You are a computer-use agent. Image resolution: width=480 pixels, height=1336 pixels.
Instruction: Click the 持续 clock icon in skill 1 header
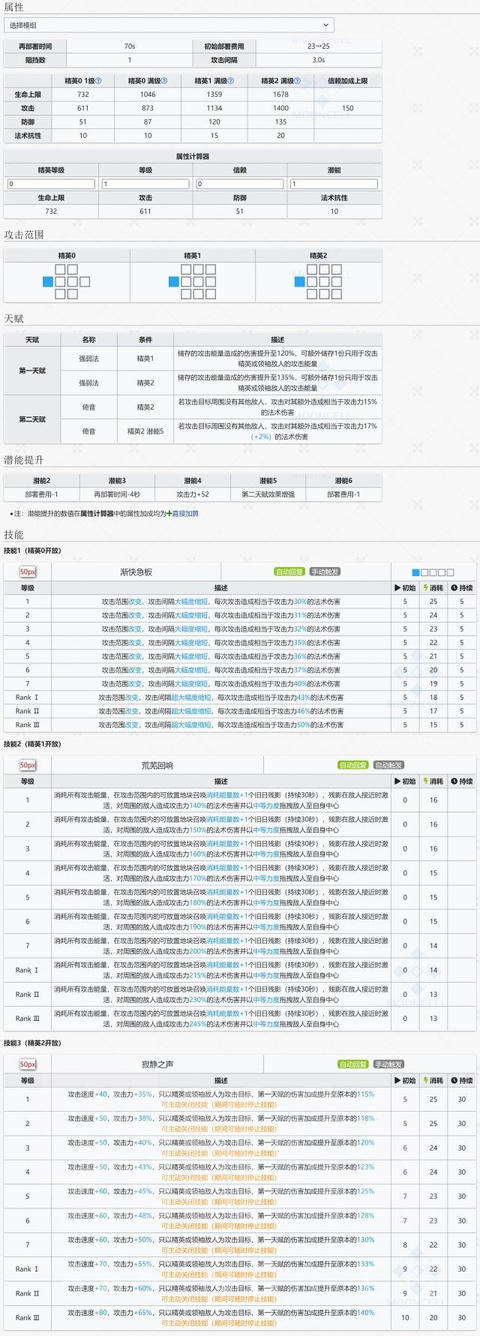[x=453, y=587]
